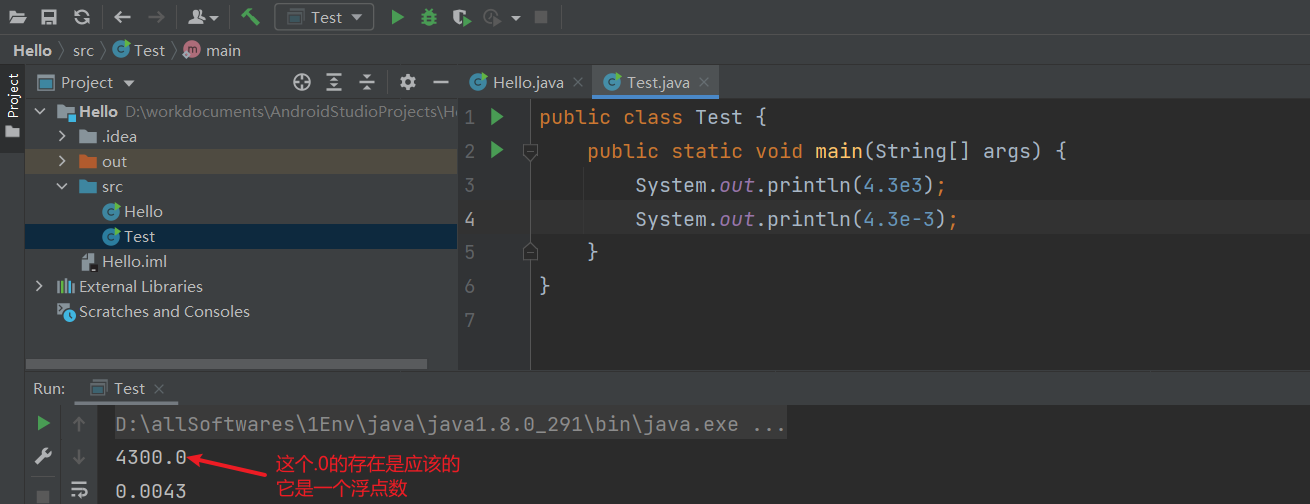The image size is (1310, 504).
Task: Place cursor on println(4.3e3) line
Action: [790, 185]
